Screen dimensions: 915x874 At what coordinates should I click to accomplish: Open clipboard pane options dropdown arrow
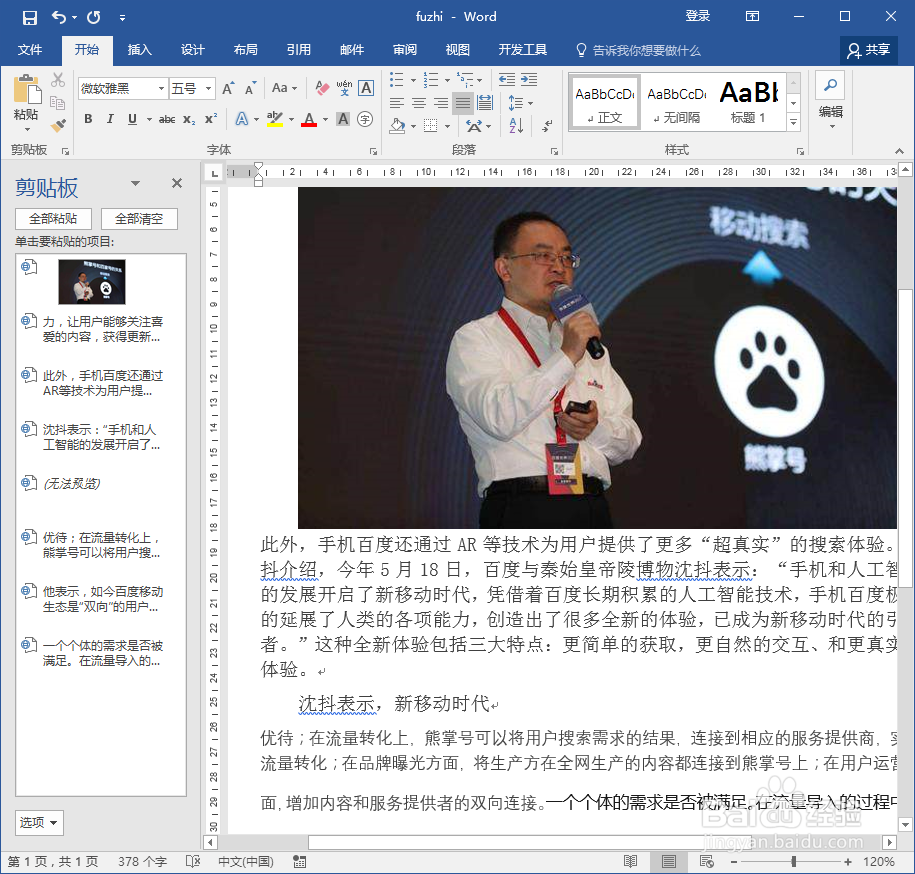point(135,183)
